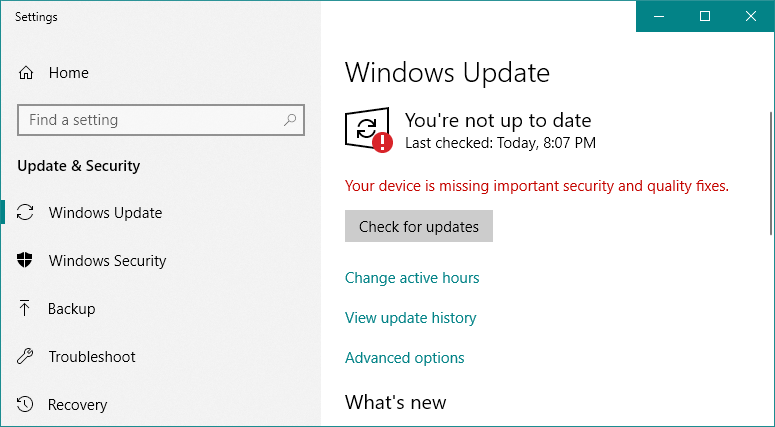Click the Recovery history icon
The image size is (775, 427).
(x=26, y=405)
